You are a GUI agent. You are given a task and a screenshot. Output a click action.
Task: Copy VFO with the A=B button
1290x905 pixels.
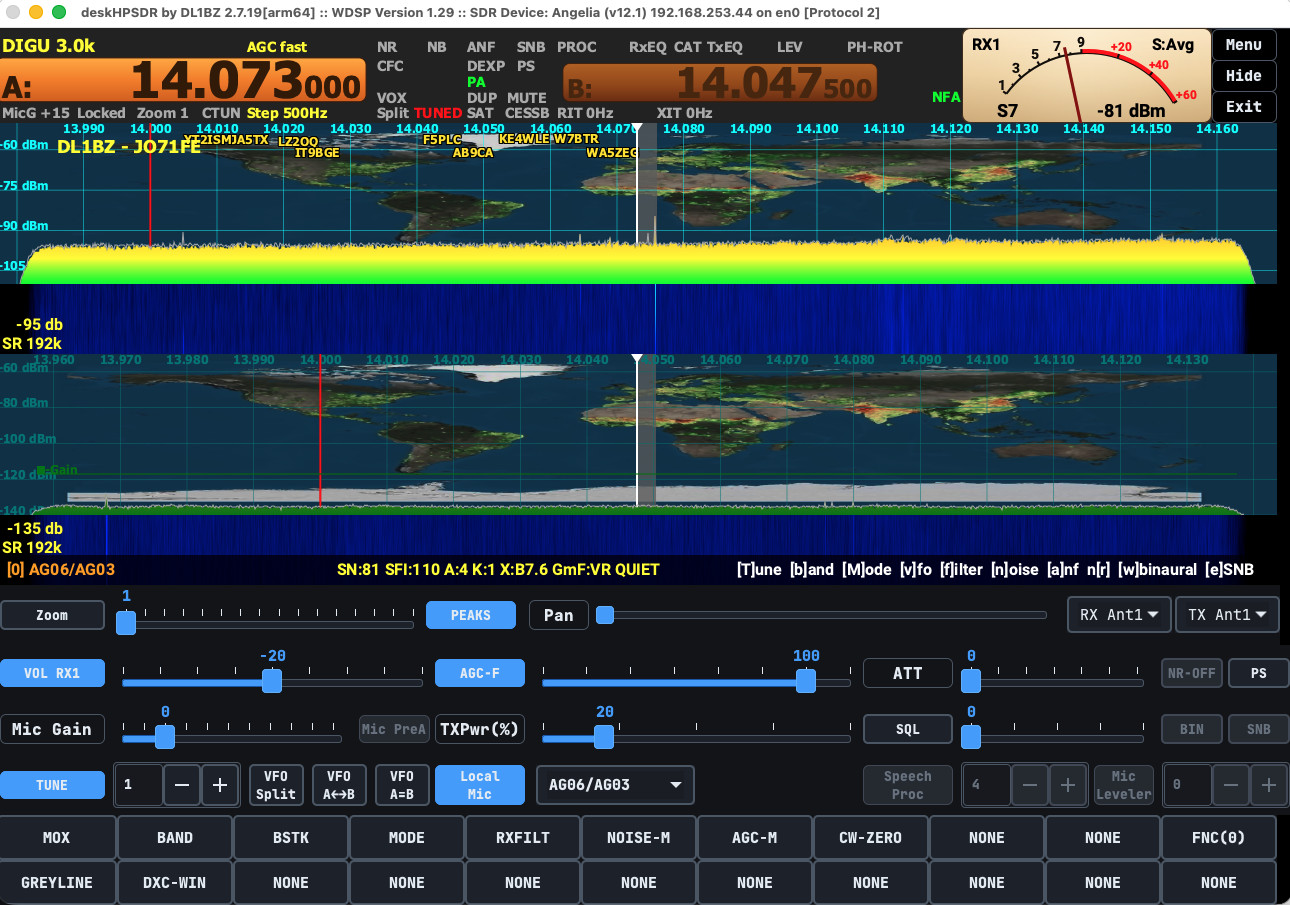click(x=402, y=785)
